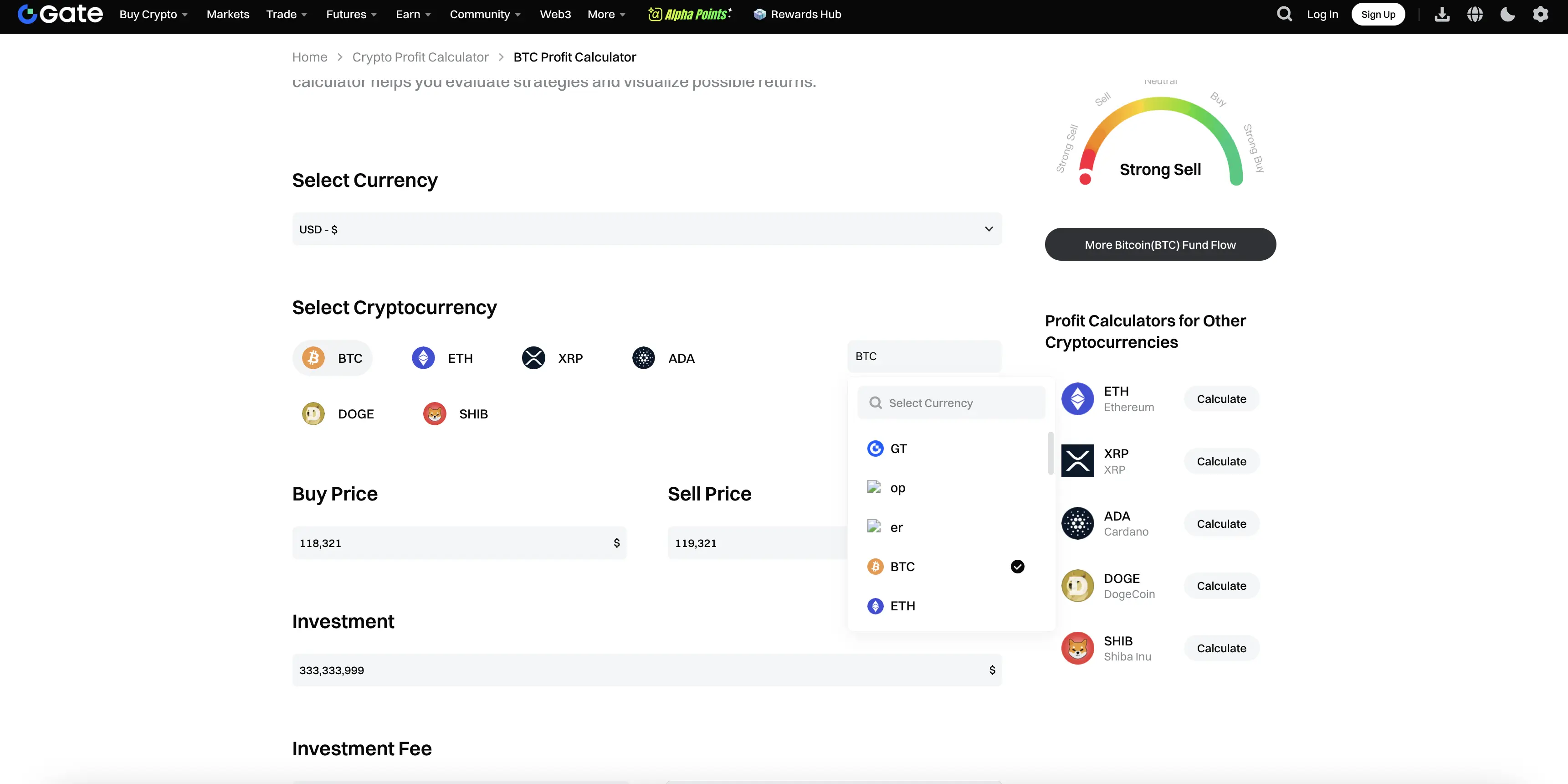
Task: Expand the USD - $ currency dropdown
Action: [x=647, y=229]
